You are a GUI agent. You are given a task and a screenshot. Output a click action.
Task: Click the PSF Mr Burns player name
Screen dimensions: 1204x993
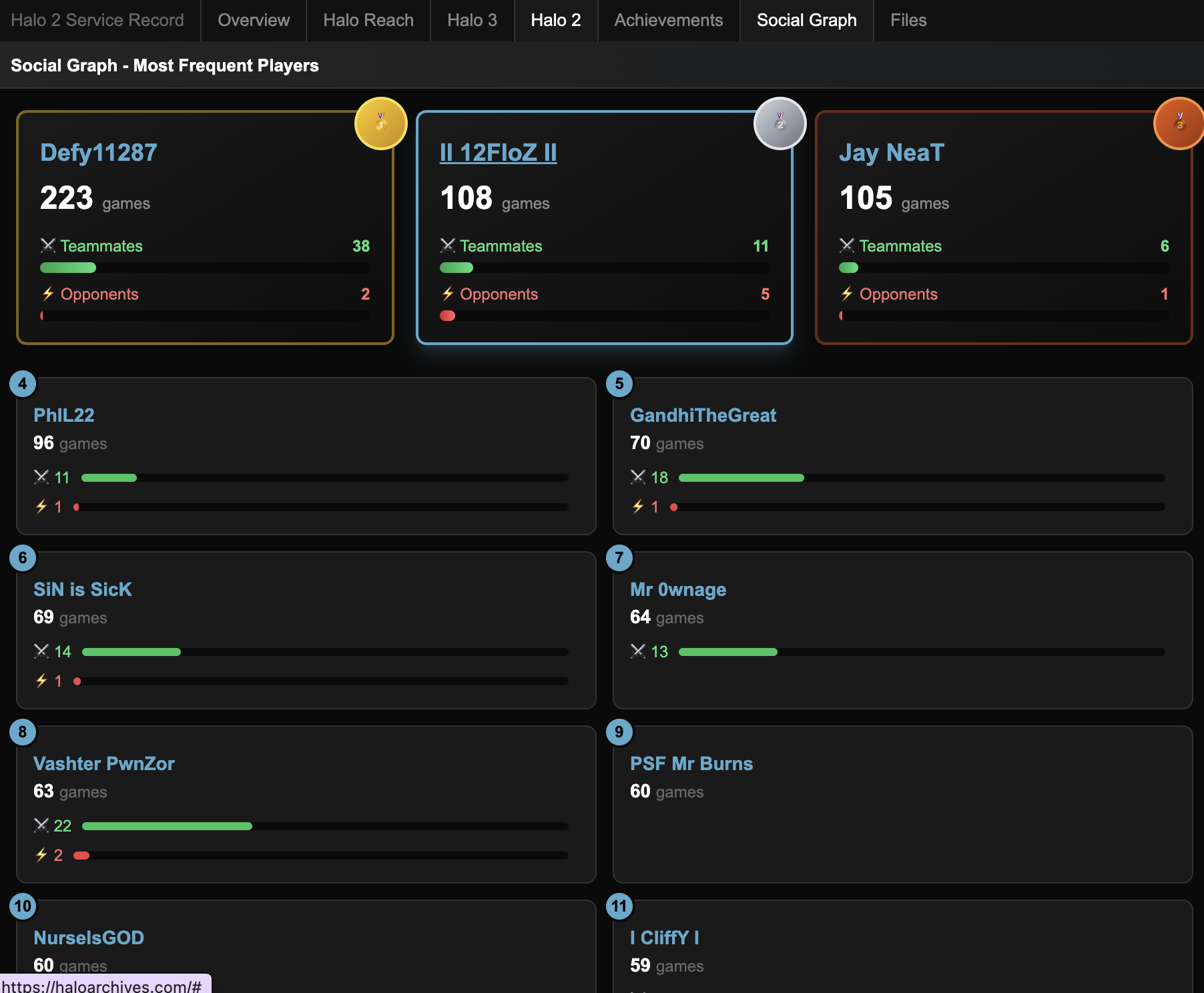691,763
